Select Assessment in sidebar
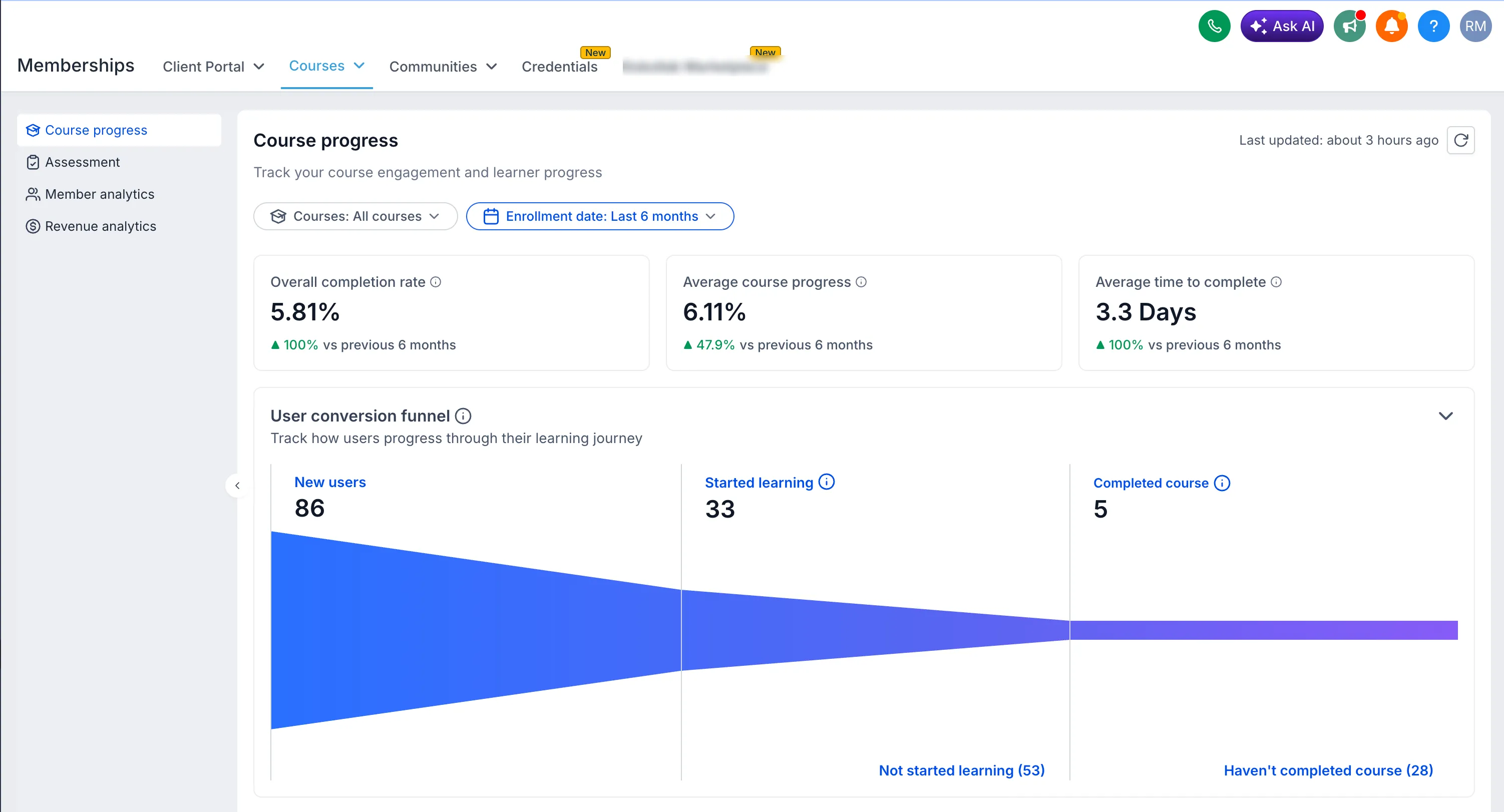 [119, 162]
